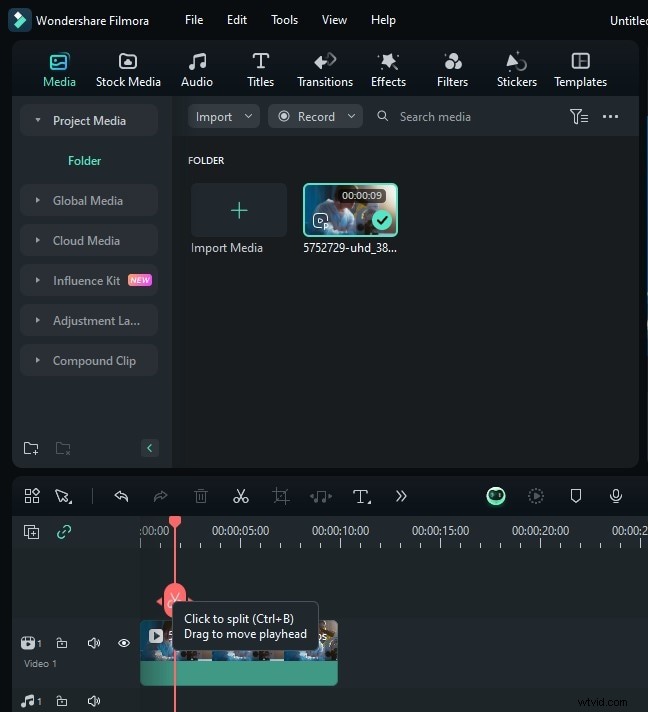The image size is (648, 712).
Task: Lock the Video 1 track
Action: tap(62, 643)
